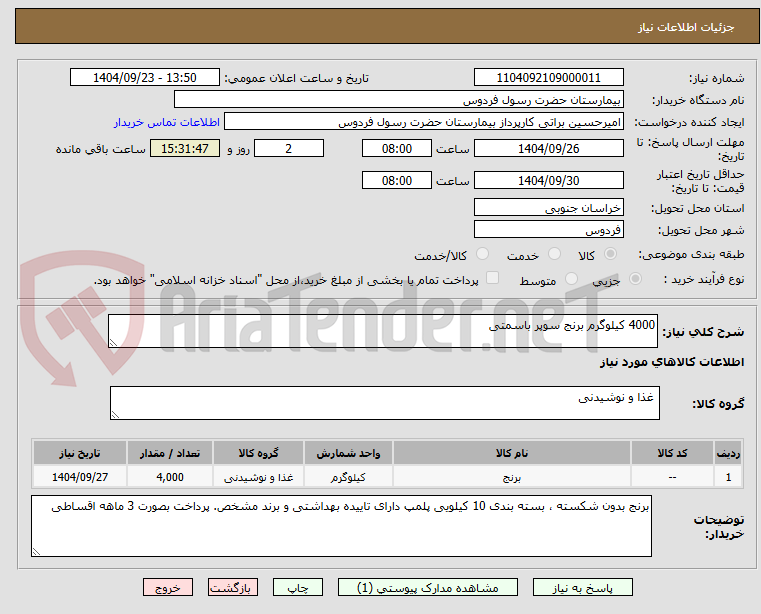The width and height of the screenshot is (761, 614).
Task: Click the توضیحات خریدار text area
Action: pyautogui.click(x=341, y=526)
